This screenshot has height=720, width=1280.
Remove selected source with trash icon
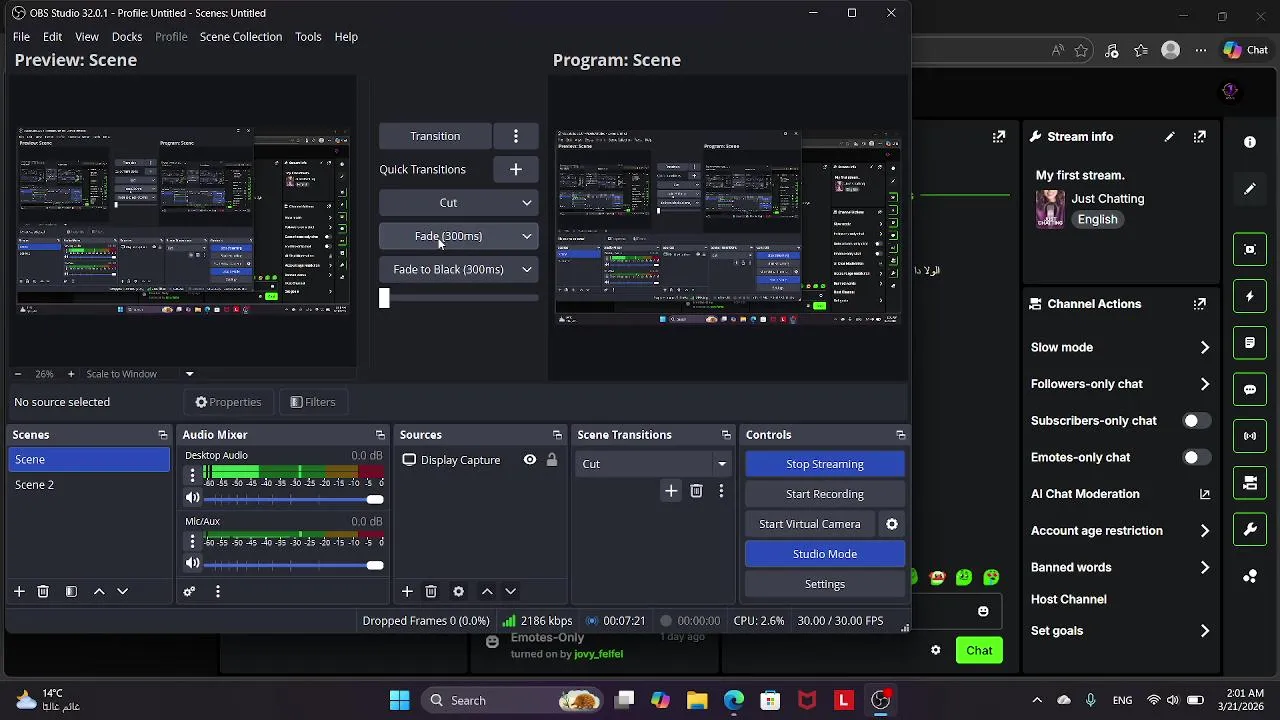pos(431,591)
